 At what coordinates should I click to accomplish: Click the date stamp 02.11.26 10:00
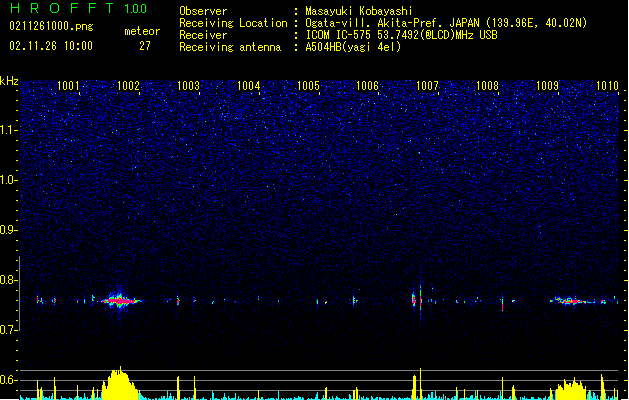51,46
